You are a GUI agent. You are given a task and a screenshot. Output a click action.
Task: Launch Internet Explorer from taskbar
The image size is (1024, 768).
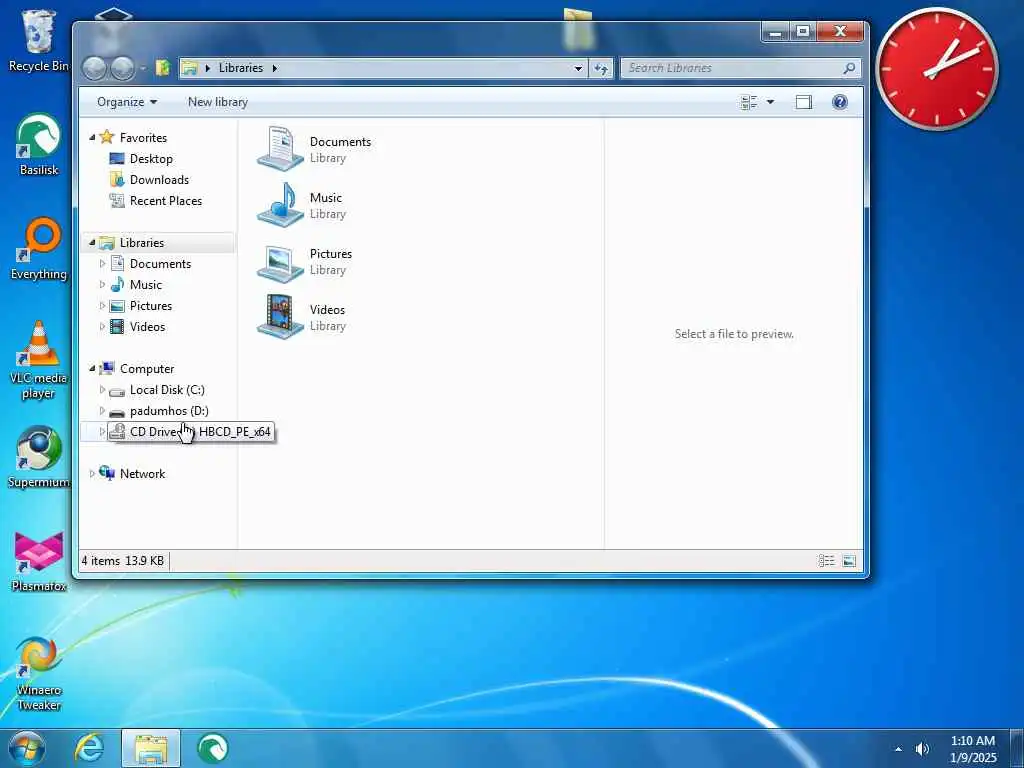tap(89, 748)
